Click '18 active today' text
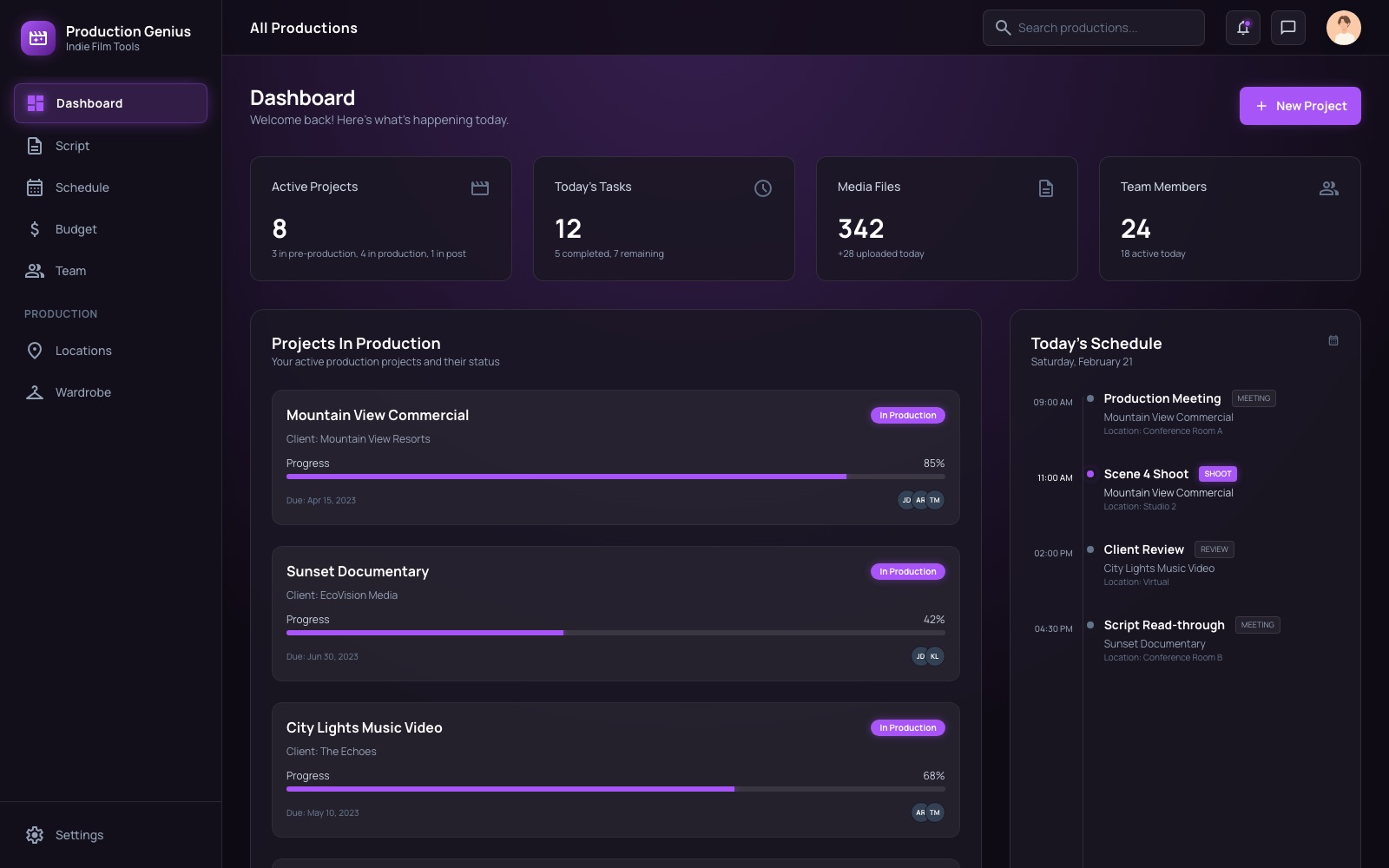The height and width of the screenshot is (868, 1389). tap(1153, 253)
